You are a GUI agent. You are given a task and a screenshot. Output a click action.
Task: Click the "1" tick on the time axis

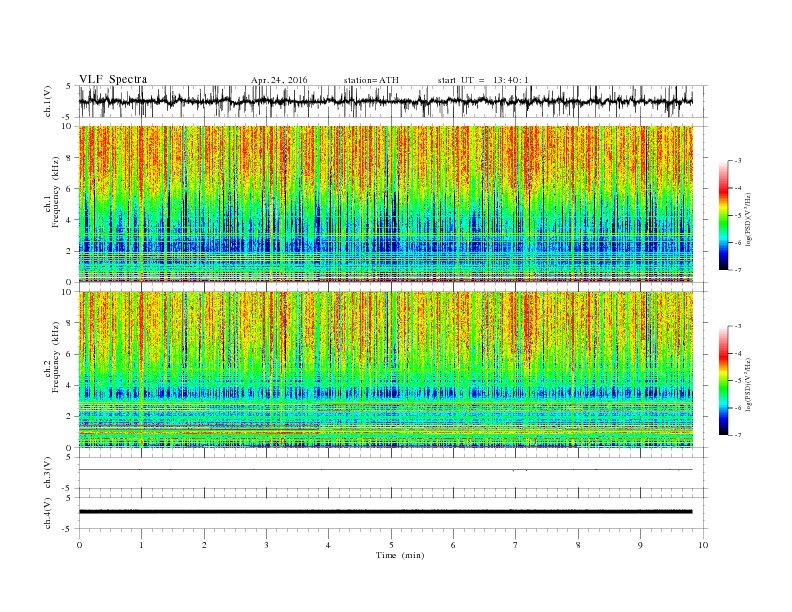tap(141, 545)
